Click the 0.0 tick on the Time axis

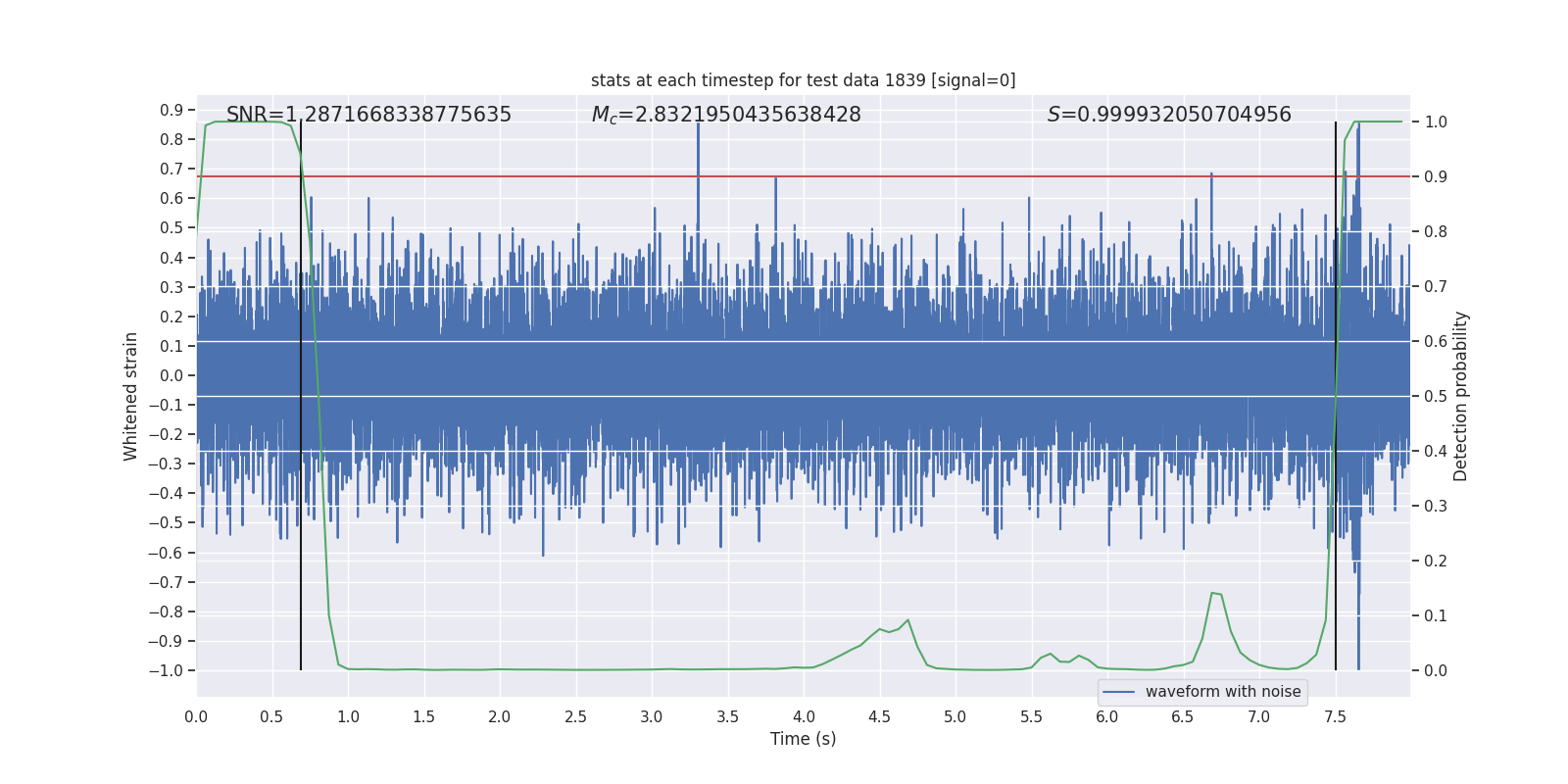tap(196, 716)
